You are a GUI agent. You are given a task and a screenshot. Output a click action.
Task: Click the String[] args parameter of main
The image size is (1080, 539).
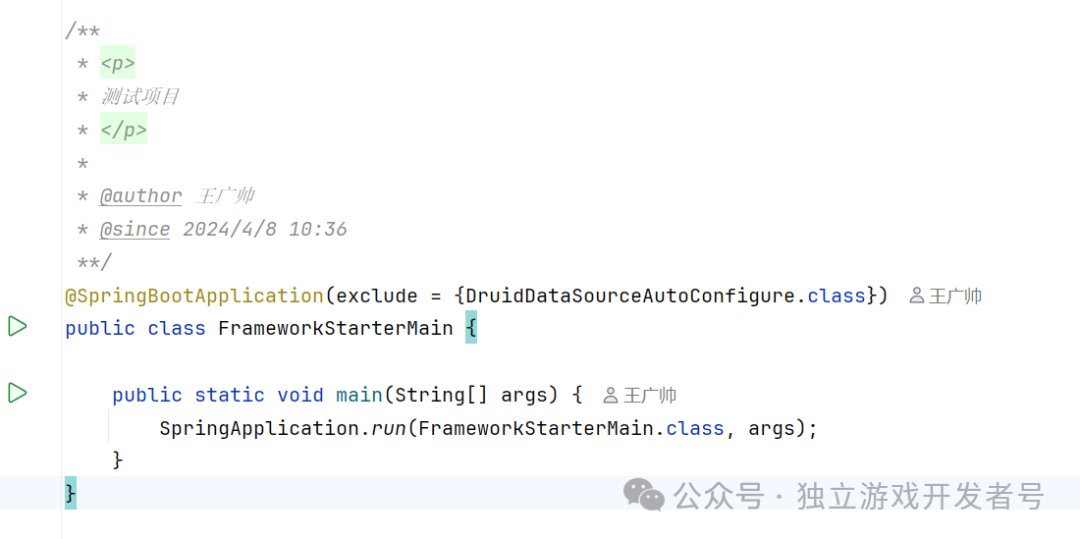click(x=472, y=395)
